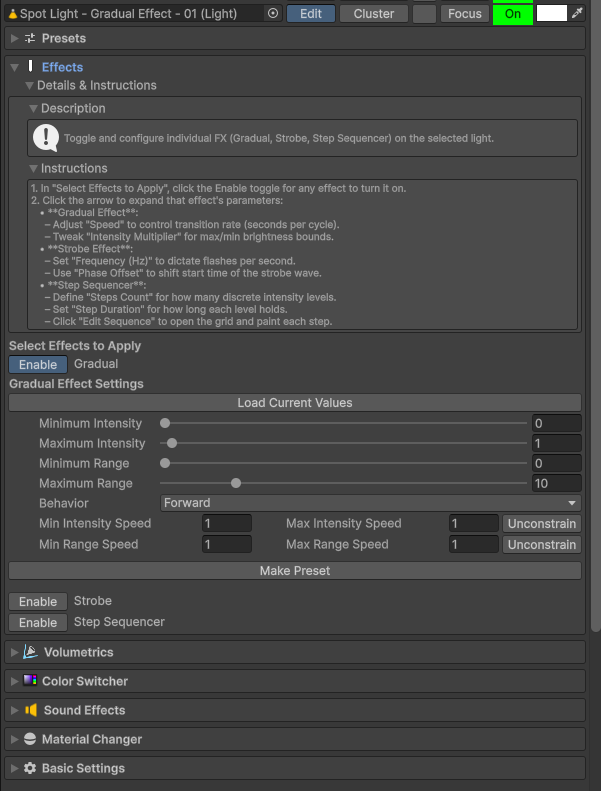601x791 pixels.
Task: Click the Make Preset button
Action: coord(295,571)
